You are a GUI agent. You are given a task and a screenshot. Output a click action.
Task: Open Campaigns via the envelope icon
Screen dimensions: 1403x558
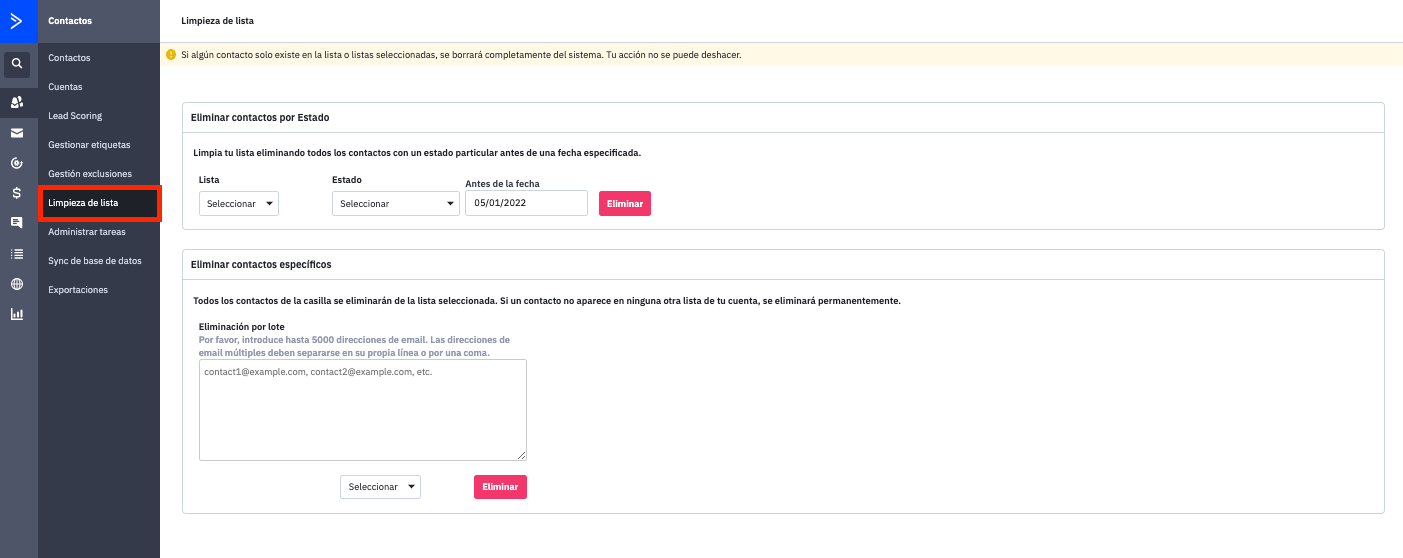pyautogui.click(x=17, y=132)
